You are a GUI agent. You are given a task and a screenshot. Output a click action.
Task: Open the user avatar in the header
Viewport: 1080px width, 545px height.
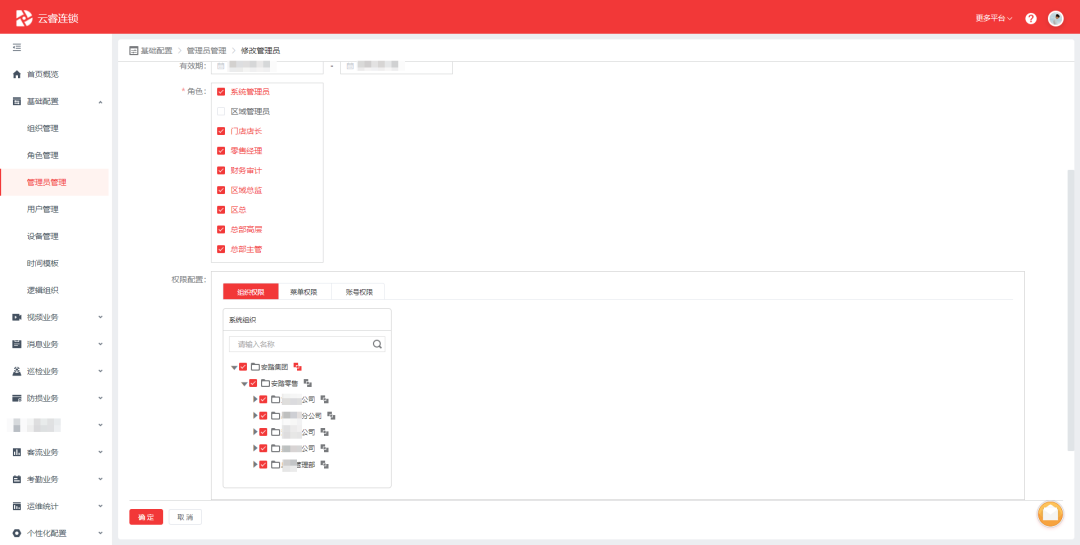tap(1055, 19)
